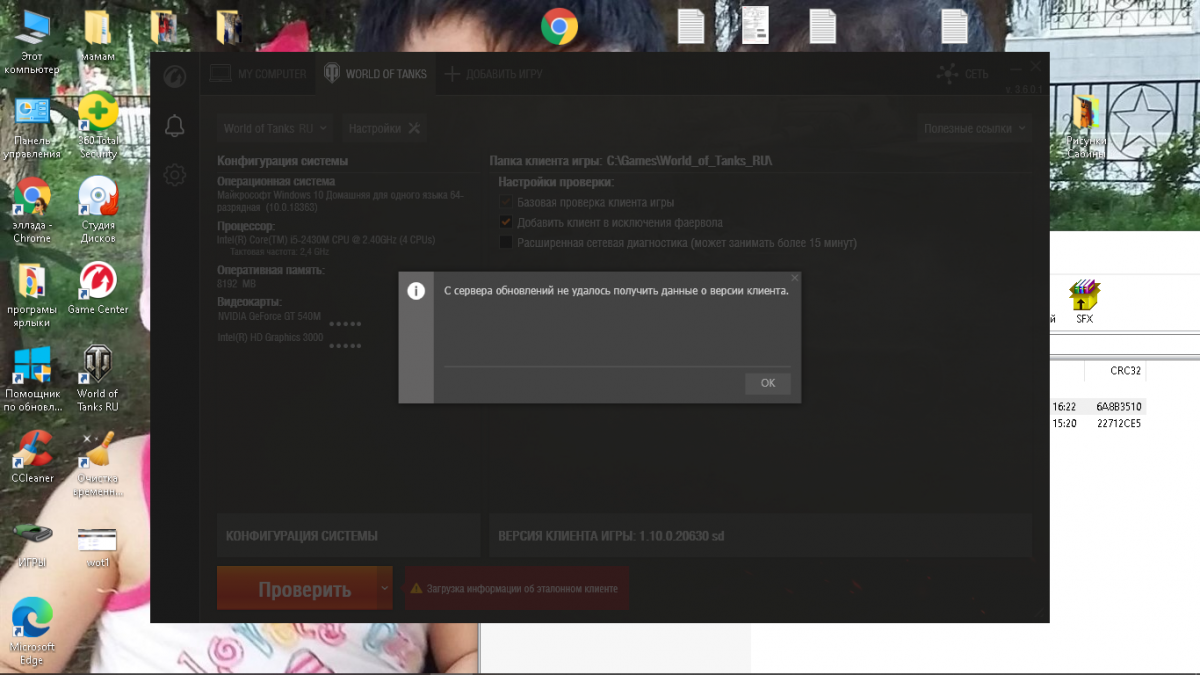Expand the World of Tanks RU dropdown
Viewport: 1200px width, 675px height.
click(275, 128)
